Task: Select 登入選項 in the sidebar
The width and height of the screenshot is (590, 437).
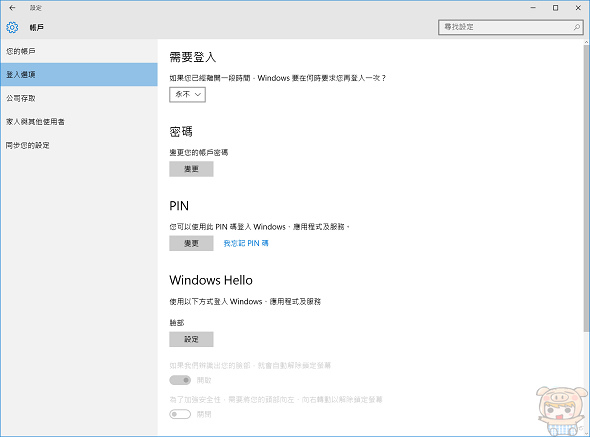Action: point(79,75)
